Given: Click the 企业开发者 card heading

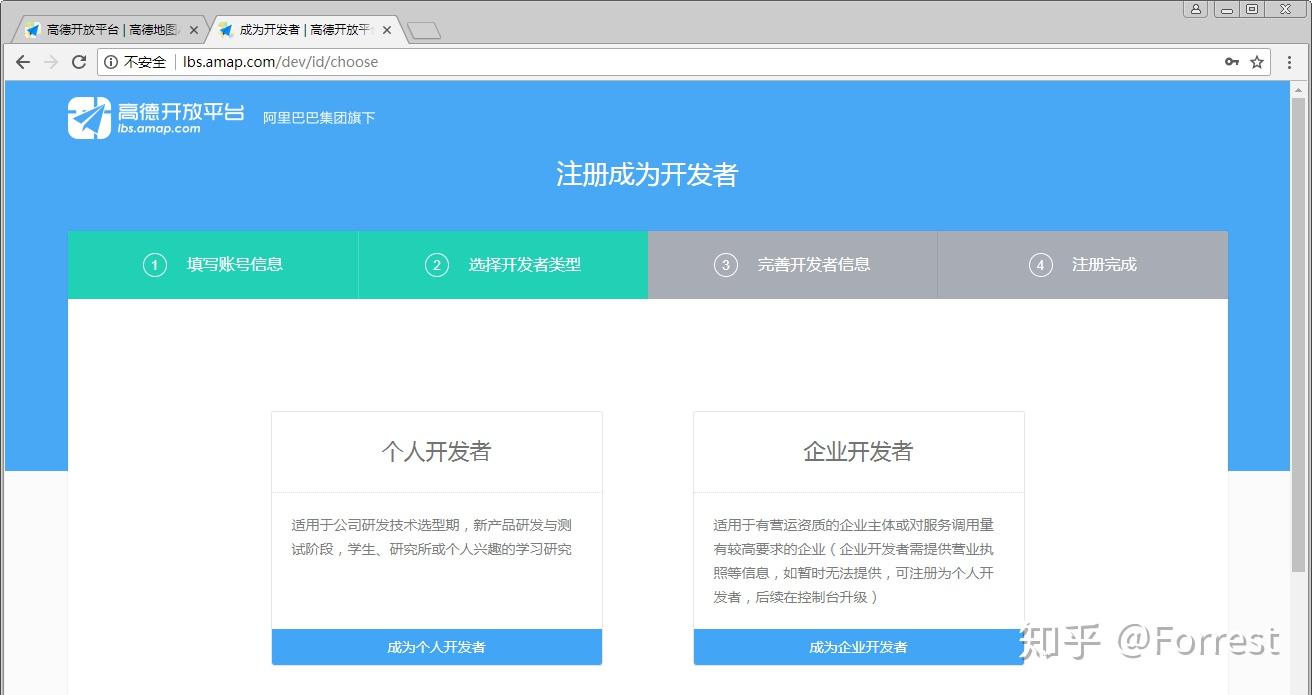Looking at the screenshot, I should pos(859,452).
